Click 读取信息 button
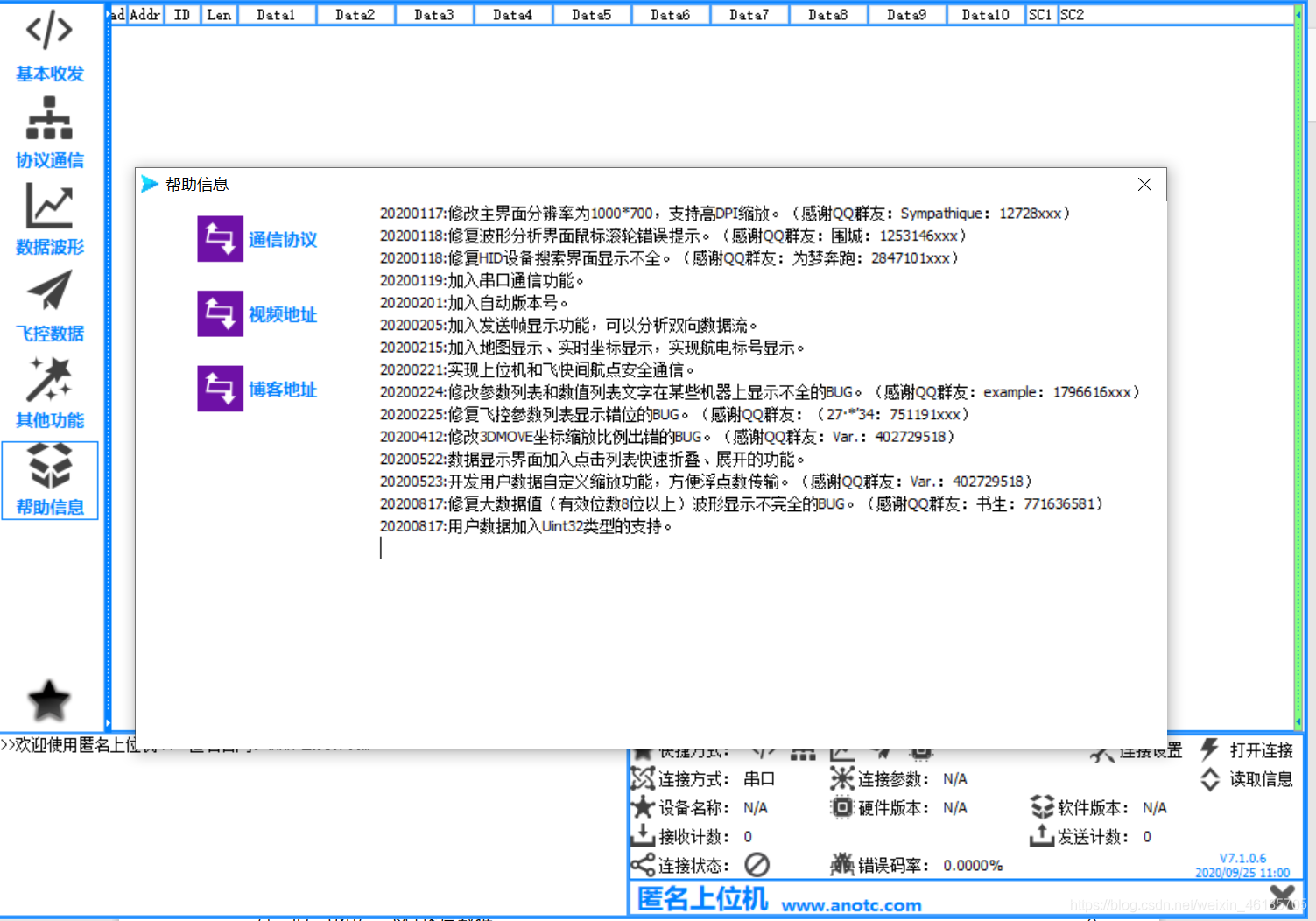 [1249, 778]
